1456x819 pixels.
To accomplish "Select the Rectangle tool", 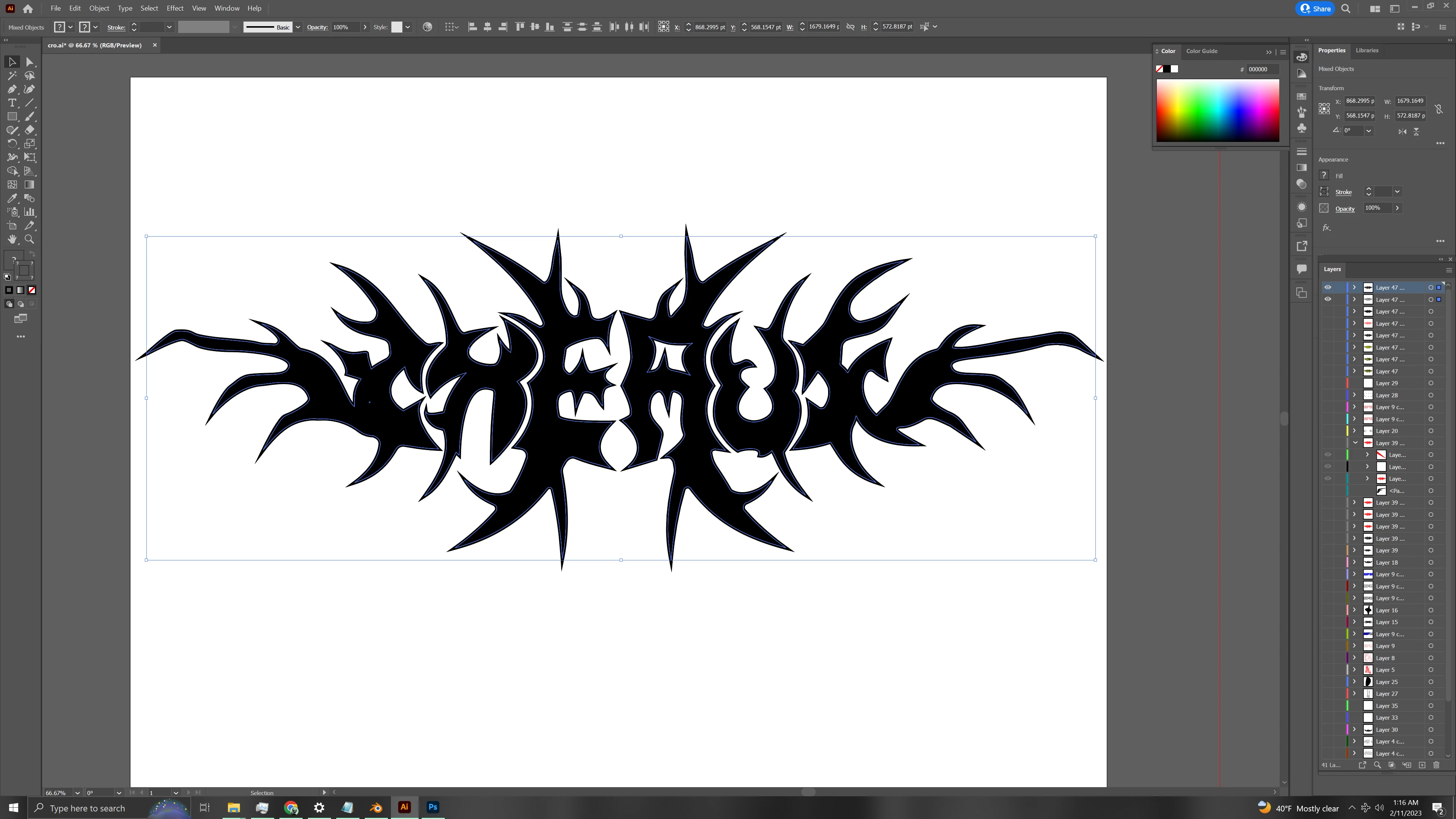I will (x=12, y=116).
